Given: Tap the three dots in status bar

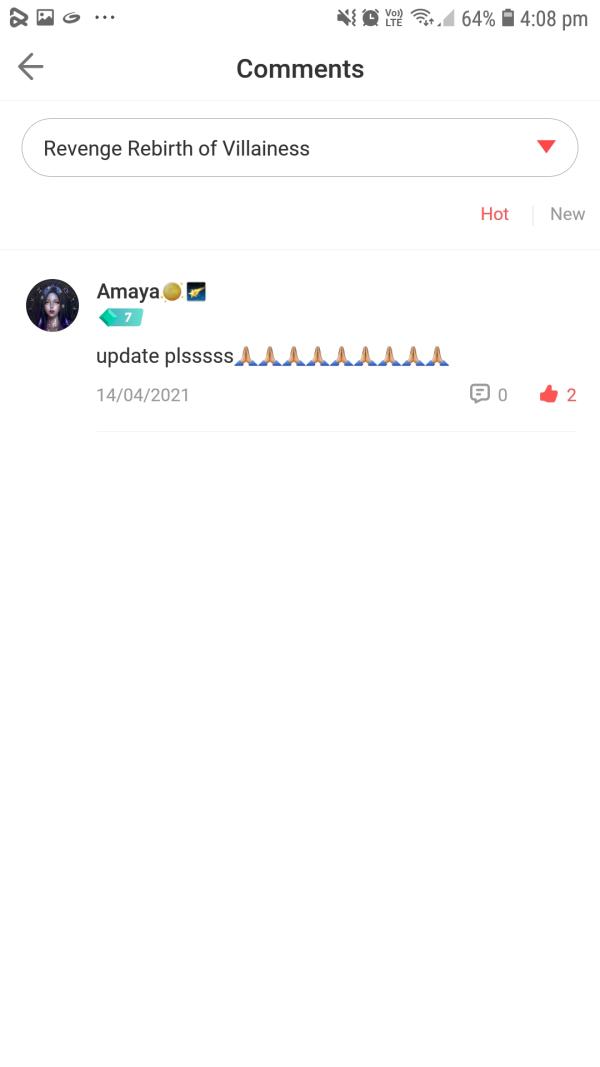Looking at the screenshot, I should [x=105, y=18].
